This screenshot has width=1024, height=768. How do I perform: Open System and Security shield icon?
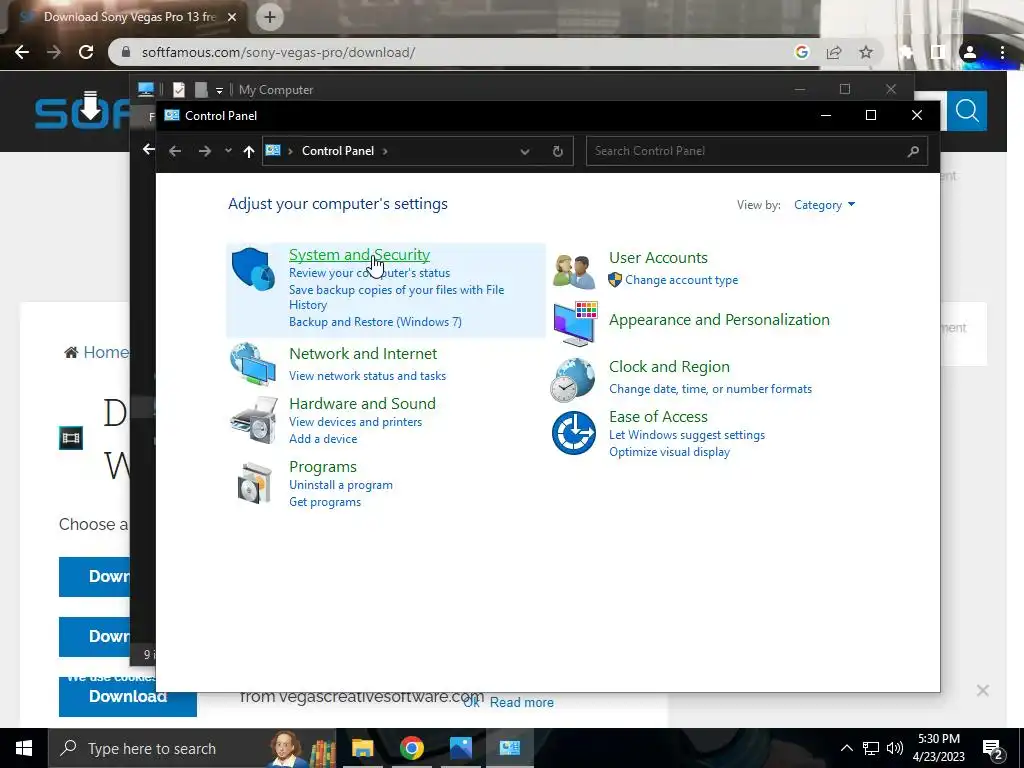pyautogui.click(x=253, y=268)
